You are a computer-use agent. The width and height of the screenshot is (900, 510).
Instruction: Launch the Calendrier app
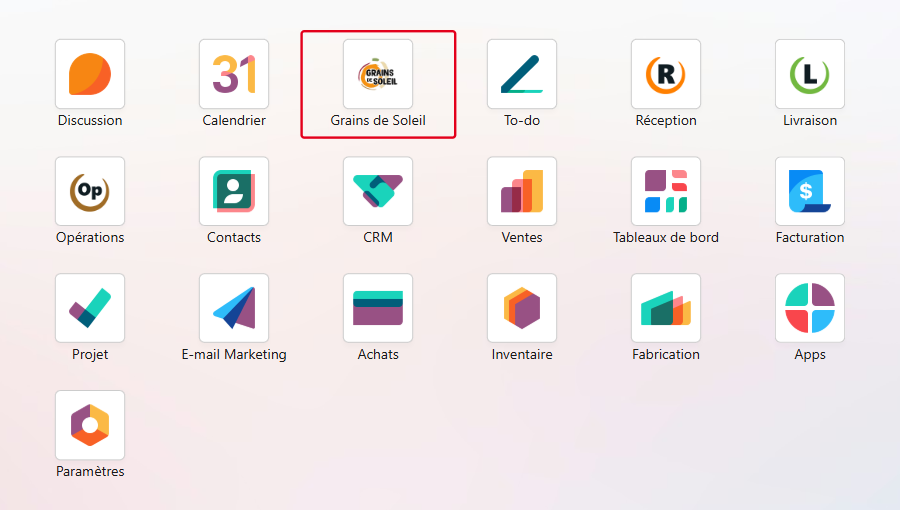click(x=234, y=74)
